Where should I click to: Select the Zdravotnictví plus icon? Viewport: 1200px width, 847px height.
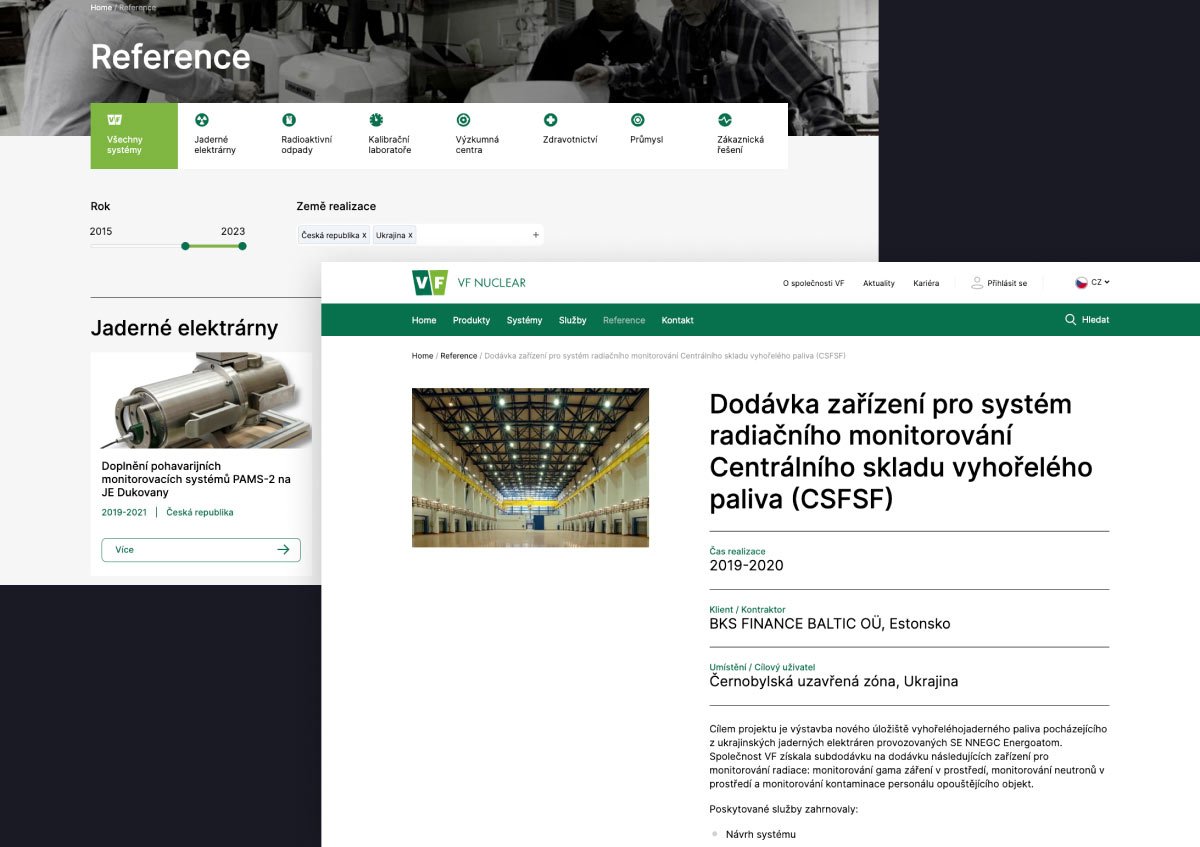coord(550,120)
